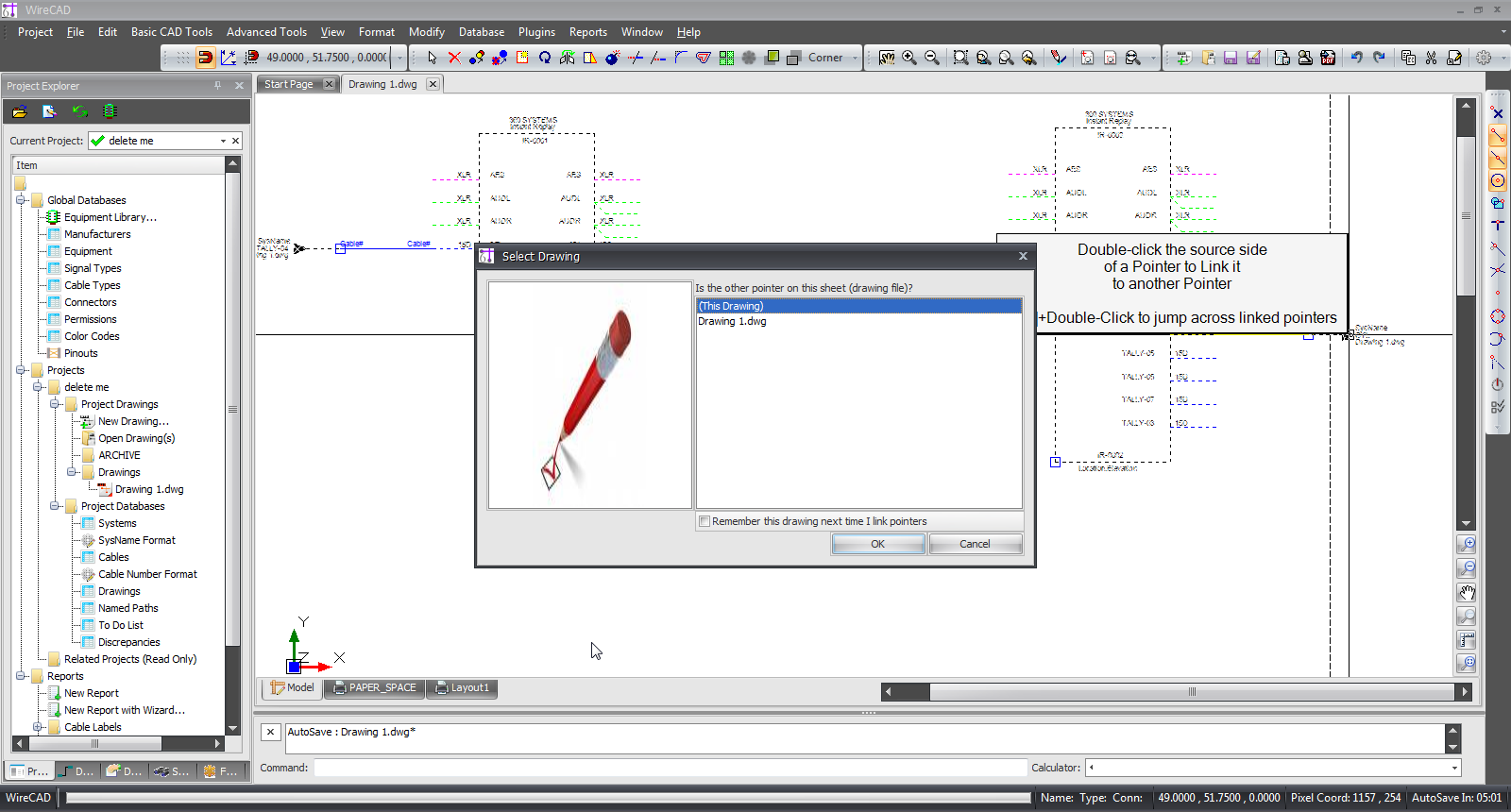Open the Current Project dropdown

point(224,141)
